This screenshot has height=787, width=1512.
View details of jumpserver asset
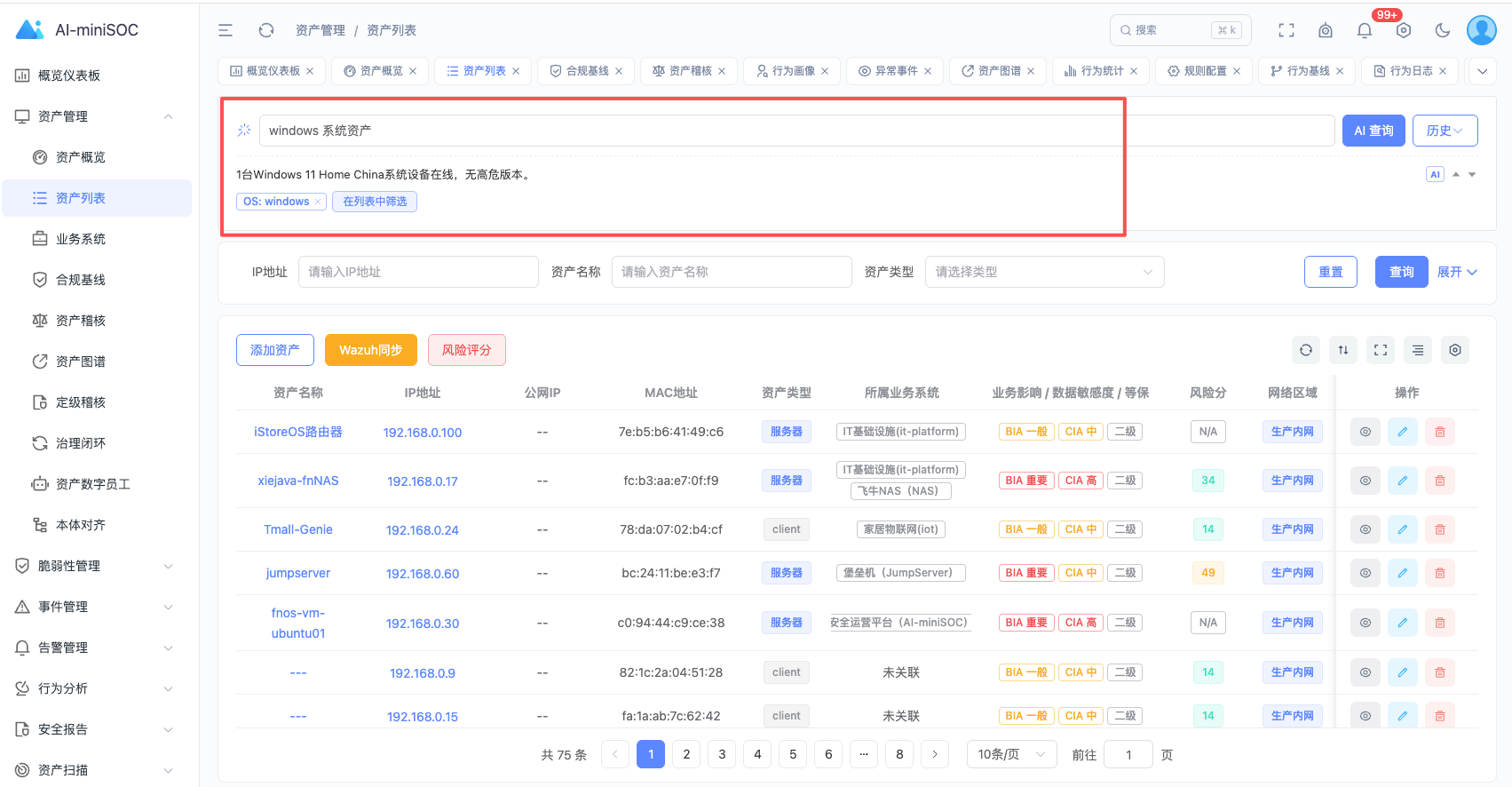1366,573
